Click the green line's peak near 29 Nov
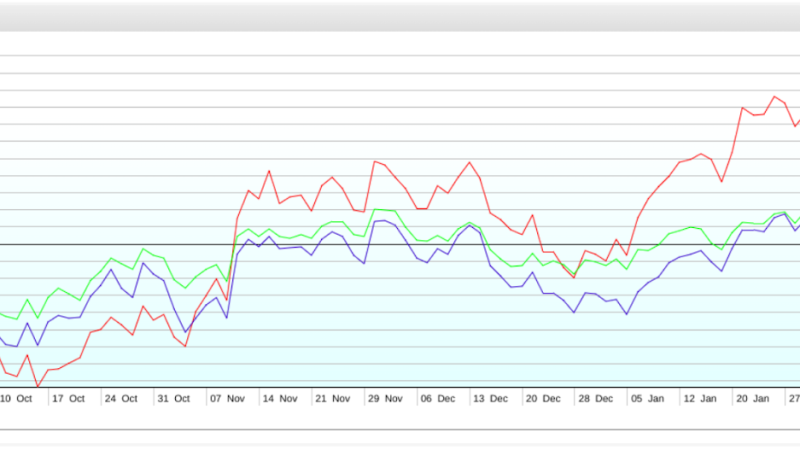Viewport: 800px width, 450px height. 374,210
